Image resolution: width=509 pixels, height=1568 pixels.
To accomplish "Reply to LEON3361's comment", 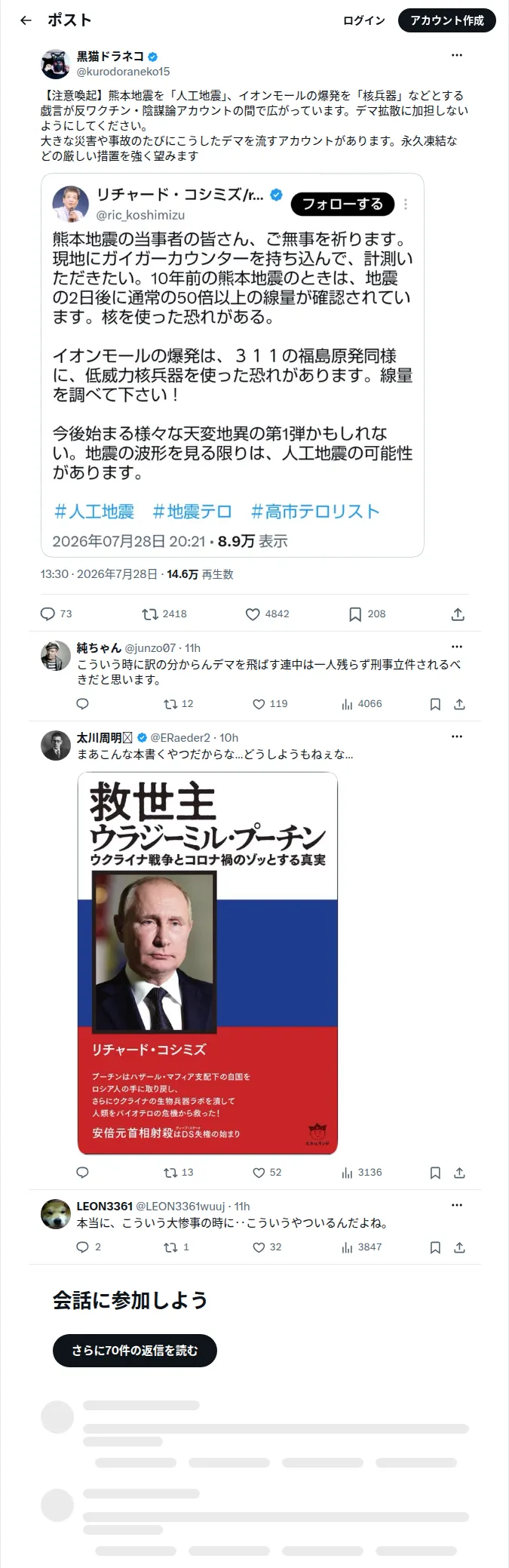I will coord(83,1247).
